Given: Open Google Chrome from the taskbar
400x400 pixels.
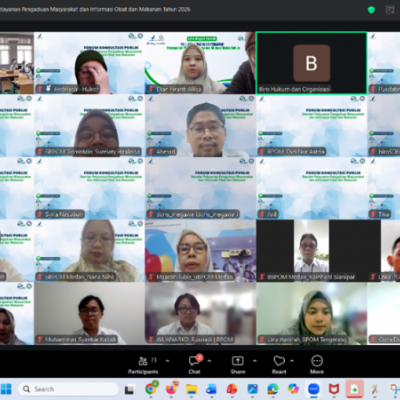Looking at the screenshot, I should tap(151, 389).
